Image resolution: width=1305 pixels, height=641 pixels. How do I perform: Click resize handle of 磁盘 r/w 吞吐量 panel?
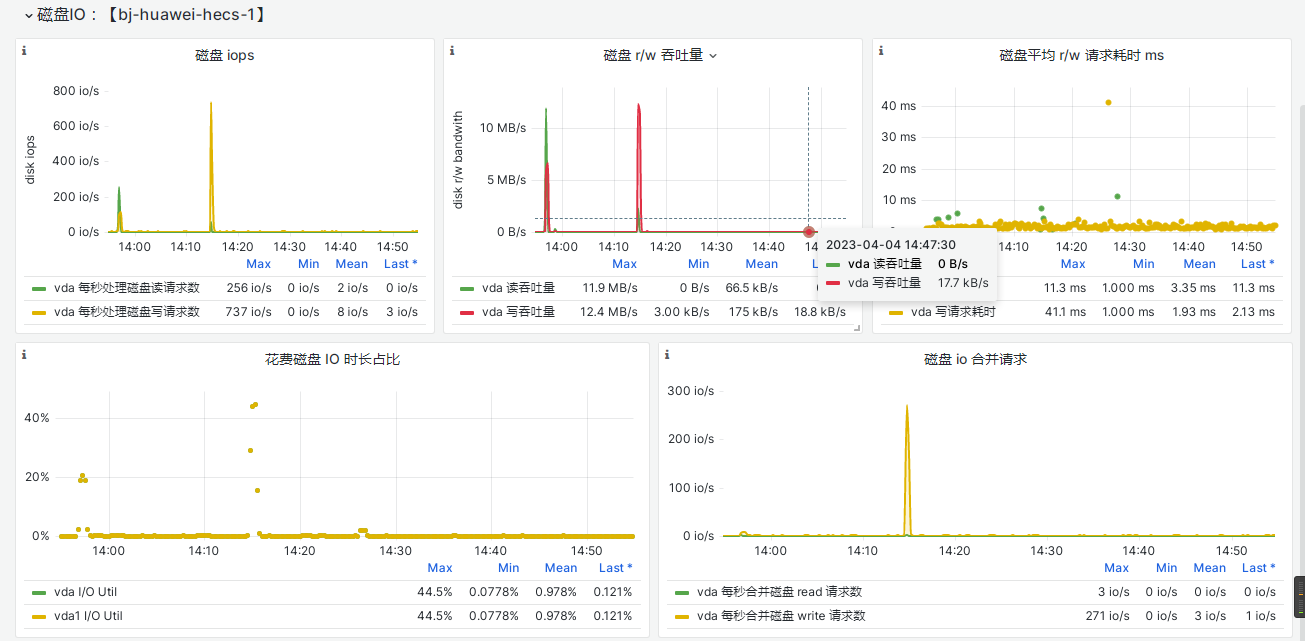855,327
